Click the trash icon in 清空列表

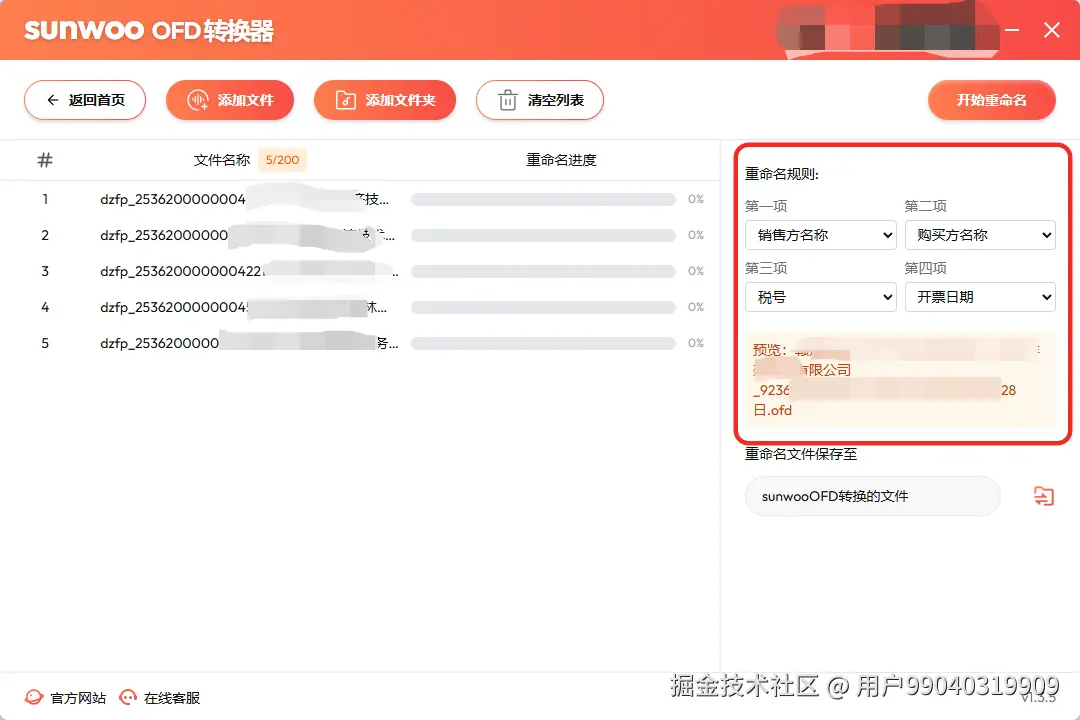pyautogui.click(x=508, y=100)
